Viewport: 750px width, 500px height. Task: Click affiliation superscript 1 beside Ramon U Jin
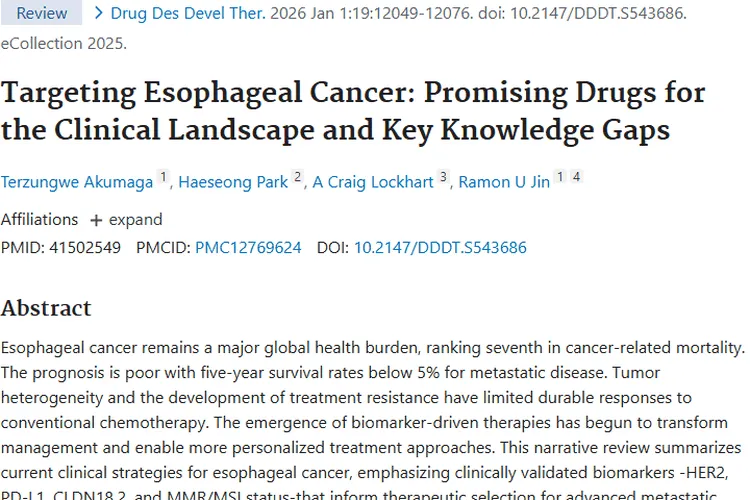(560, 178)
